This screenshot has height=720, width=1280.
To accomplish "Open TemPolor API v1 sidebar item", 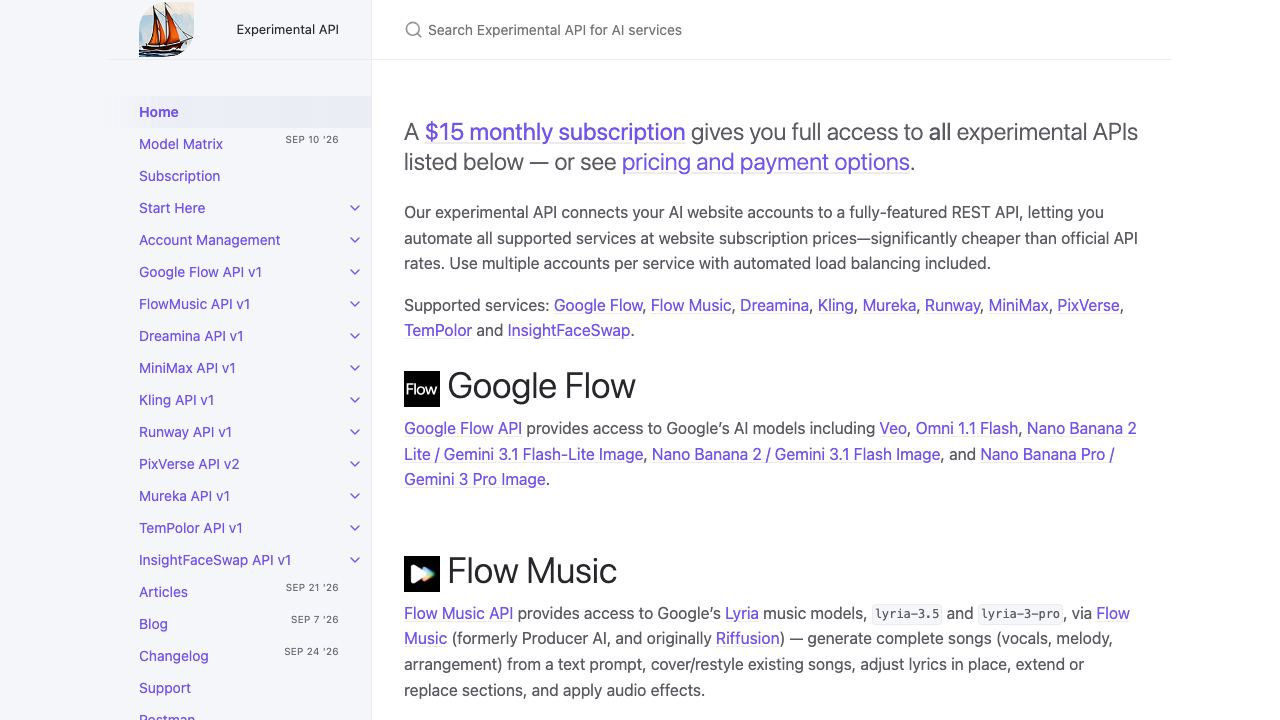I will [x=191, y=528].
